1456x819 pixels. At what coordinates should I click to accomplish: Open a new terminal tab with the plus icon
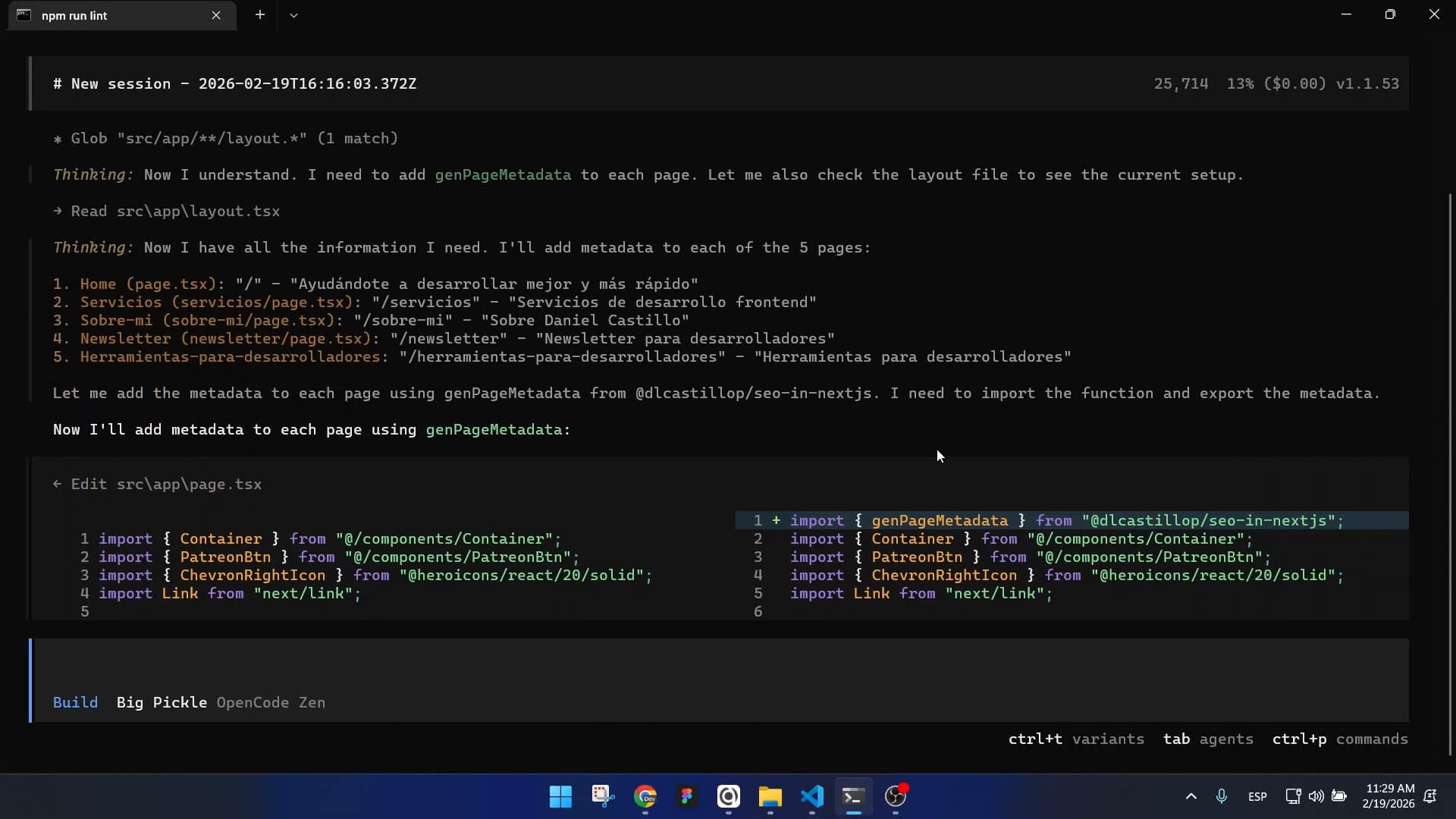coord(260,14)
